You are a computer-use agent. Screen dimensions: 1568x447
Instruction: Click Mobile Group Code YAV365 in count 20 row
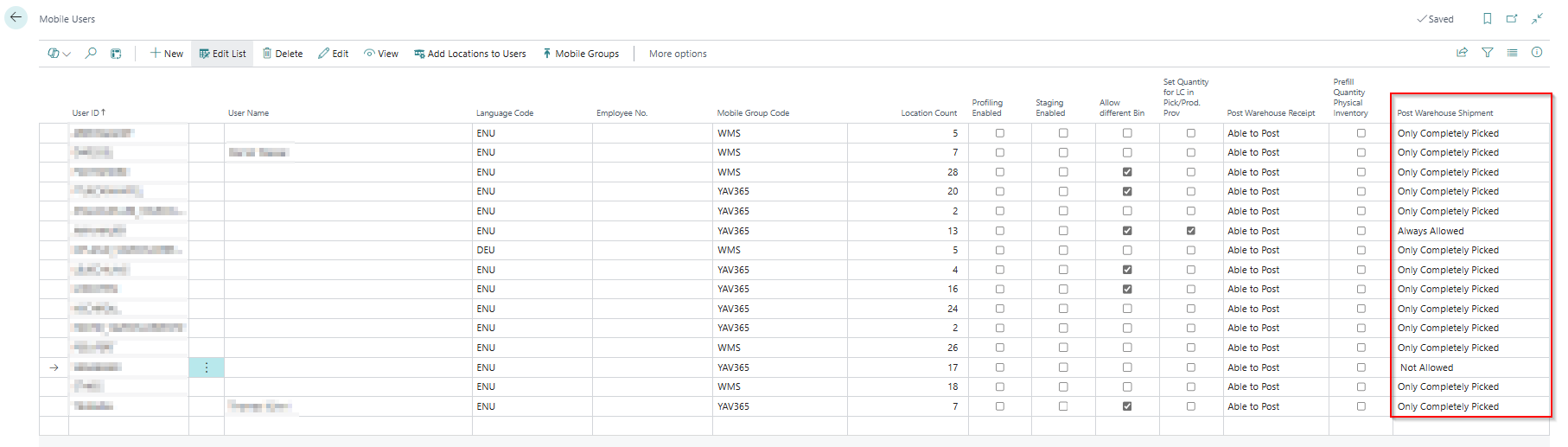point(733,191)
